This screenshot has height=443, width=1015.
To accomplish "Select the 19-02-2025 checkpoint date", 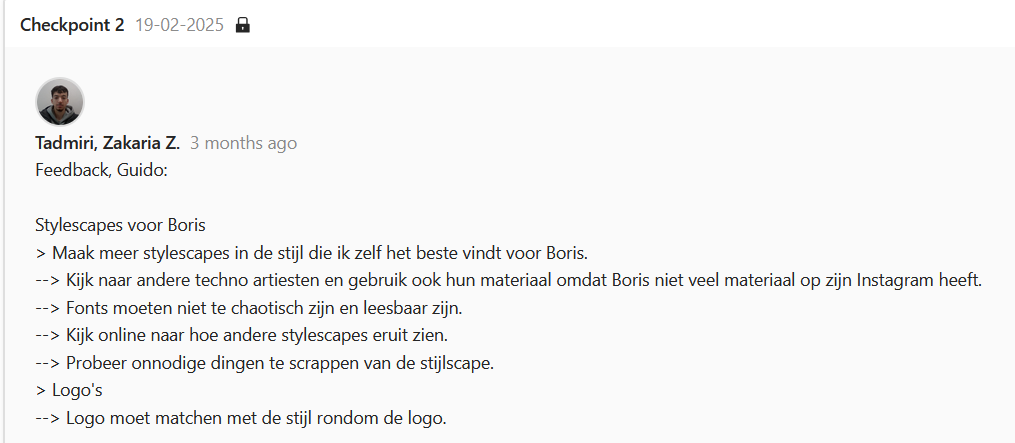I will coord(179,25).
